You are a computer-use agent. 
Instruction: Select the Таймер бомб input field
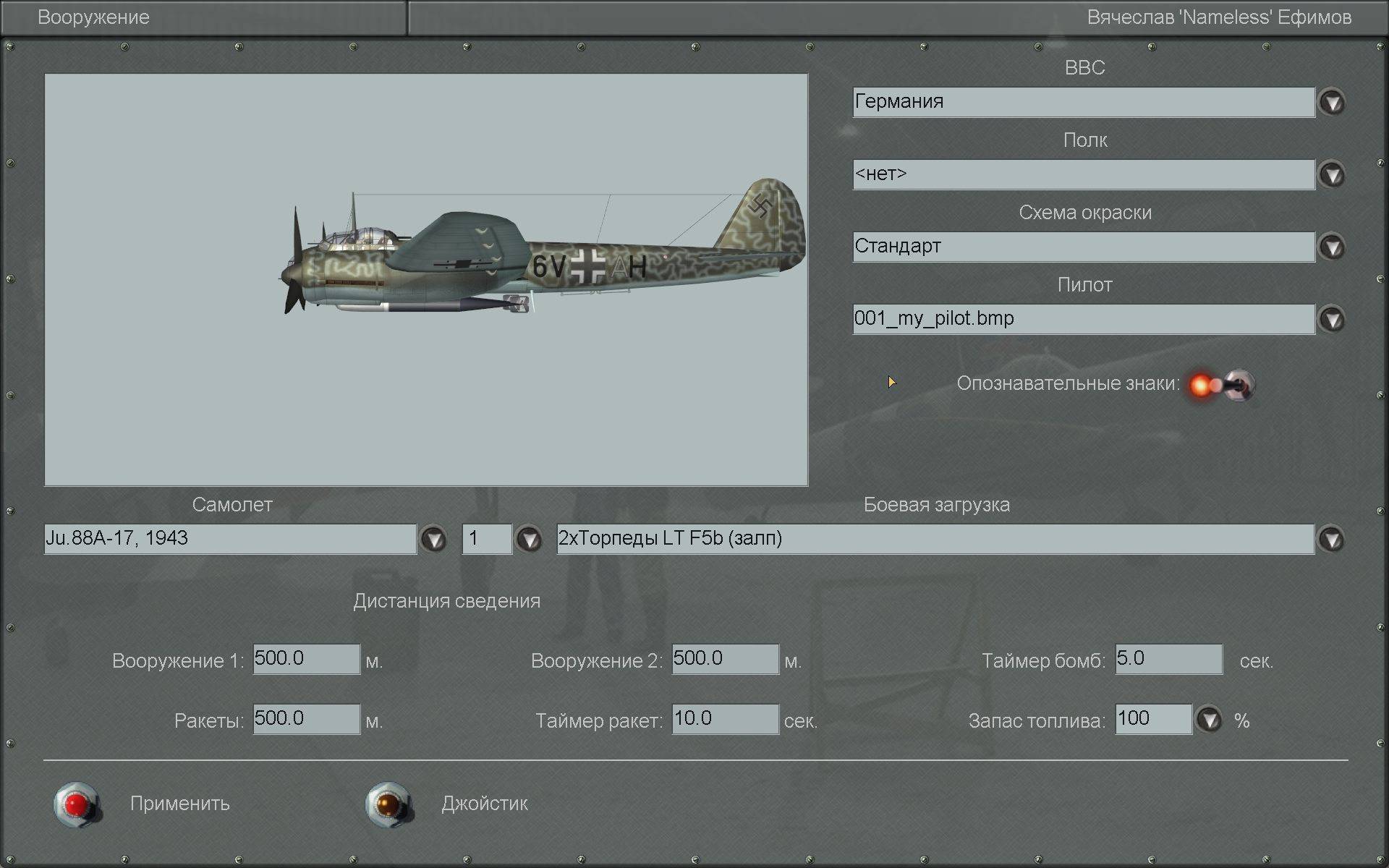tap(1168, 659)
